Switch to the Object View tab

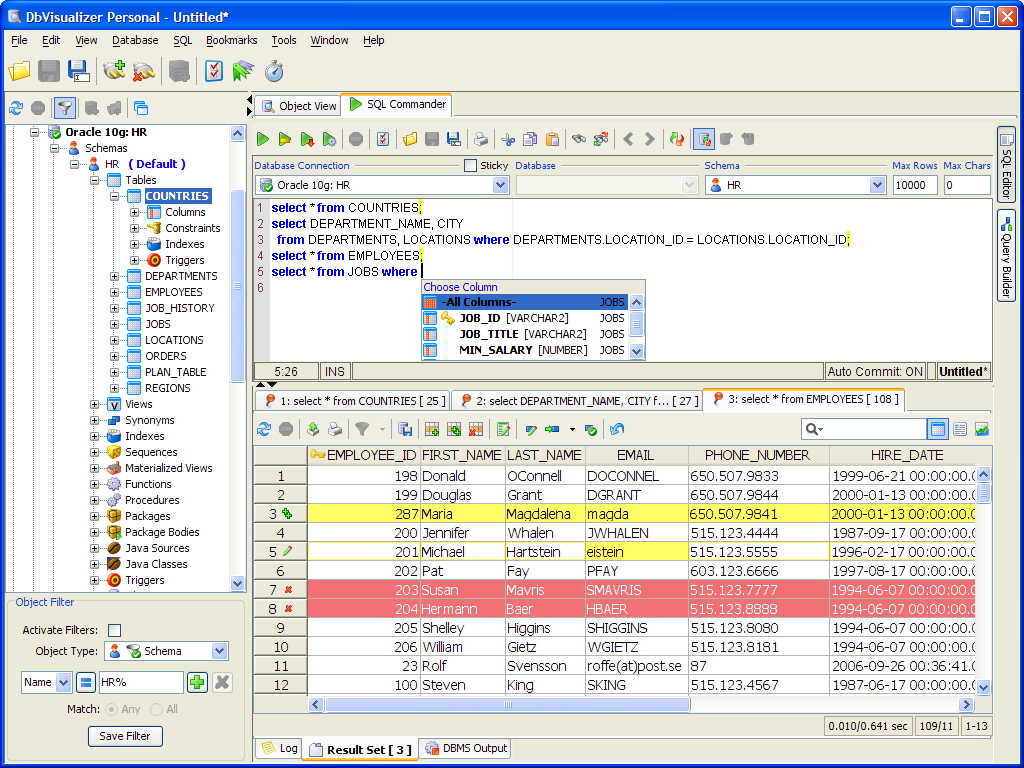pyautogui.click(x=297, y=105)
